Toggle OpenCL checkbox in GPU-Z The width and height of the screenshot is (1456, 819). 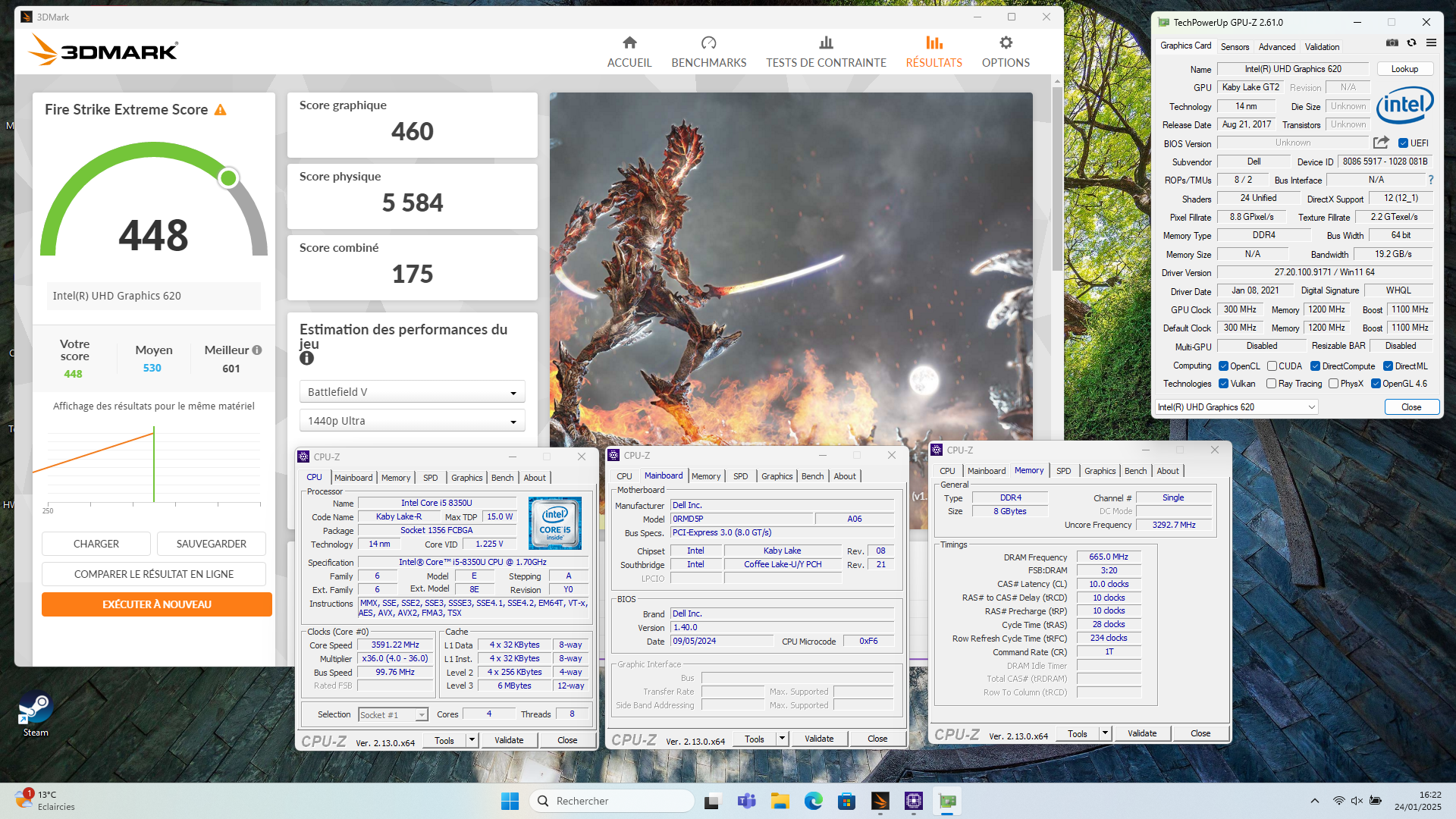pos(1223,366)
